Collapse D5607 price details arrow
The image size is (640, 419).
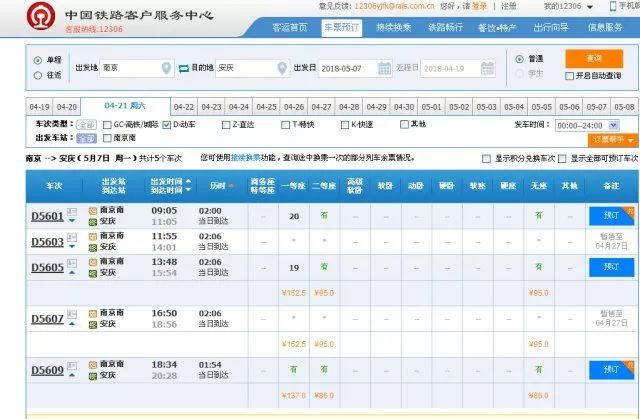tap(72, 324)
